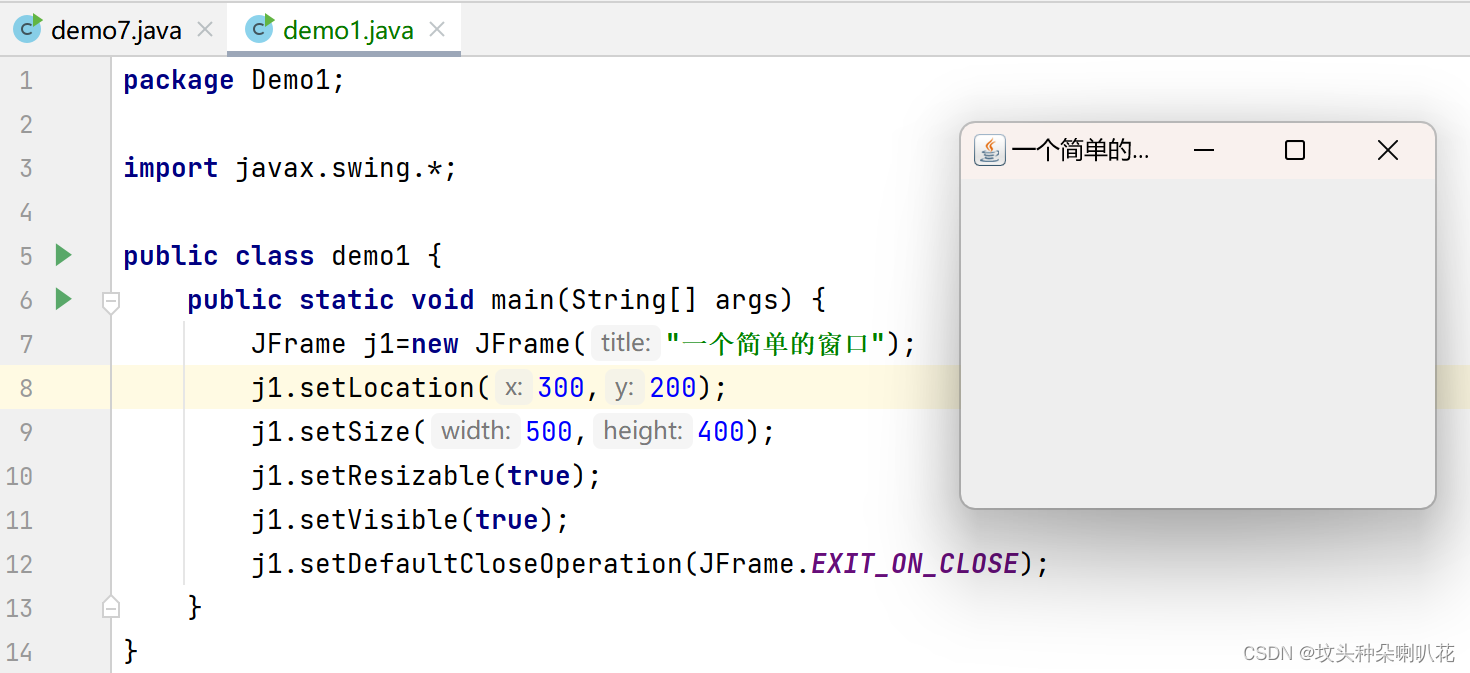Click the 'title:' parameter hint
This screenshot has height=673, width=1470.
[x=626, y=344]
